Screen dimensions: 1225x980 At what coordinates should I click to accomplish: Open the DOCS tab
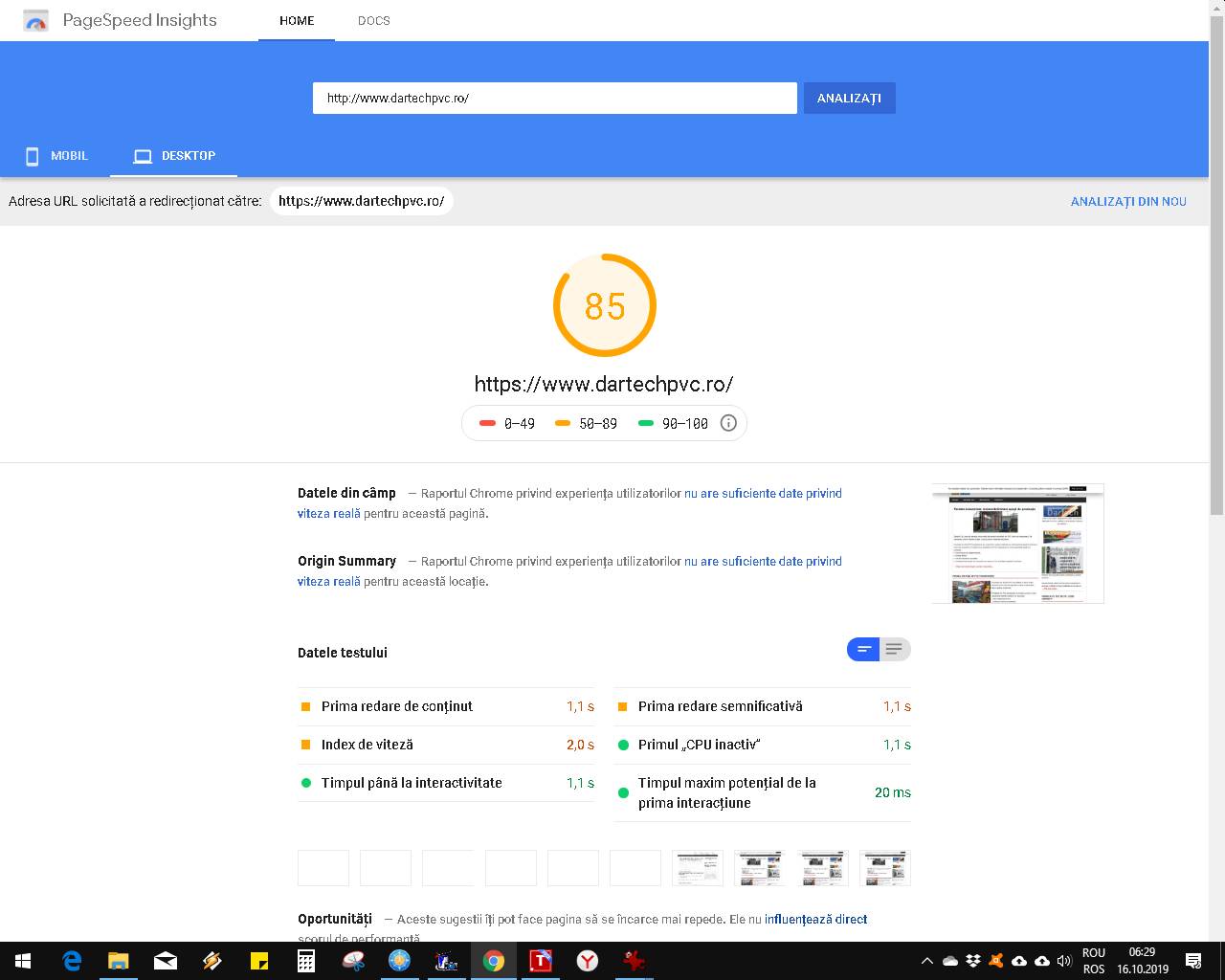click(x=374, y=20)
